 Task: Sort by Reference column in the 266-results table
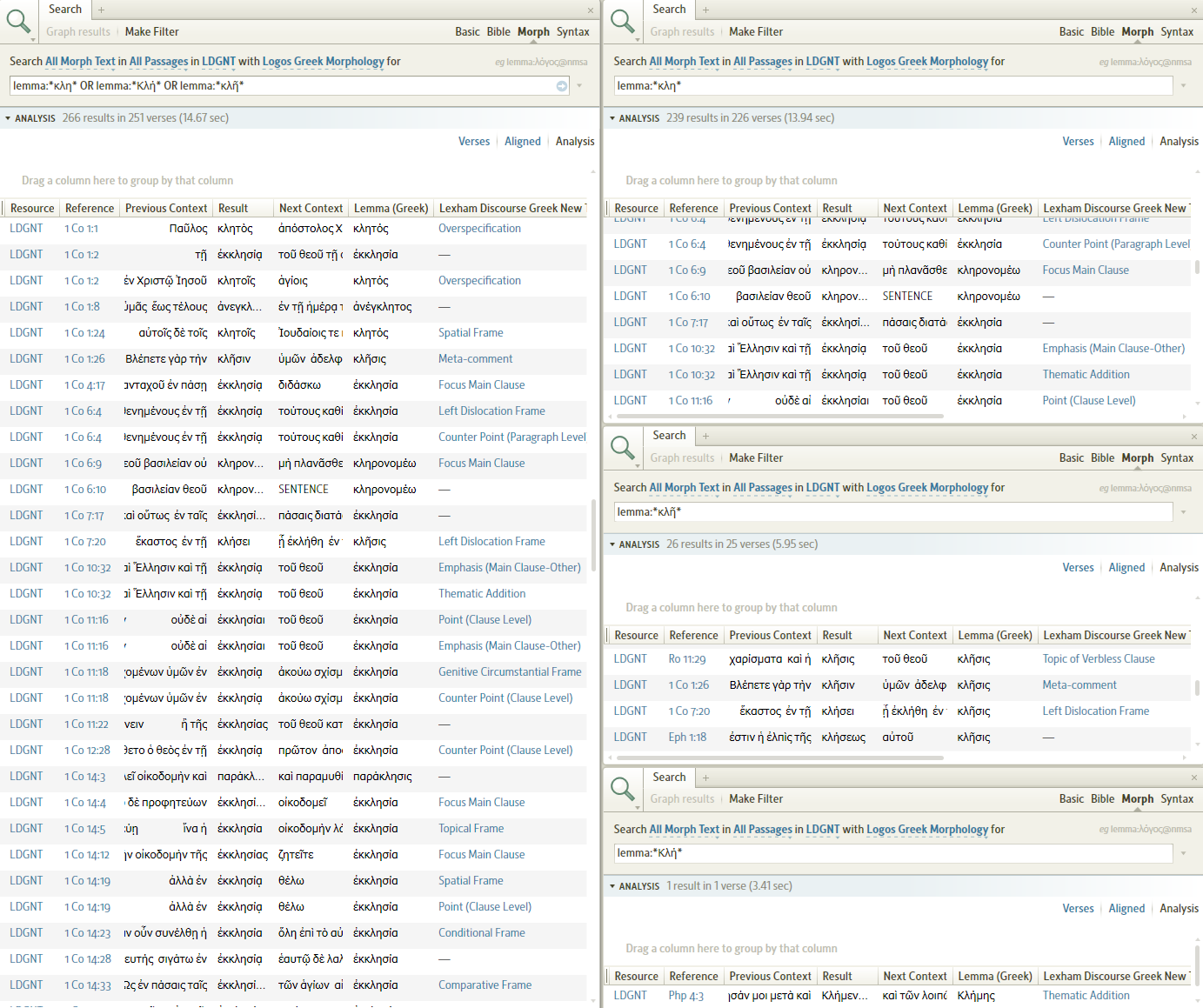tap(90, 209)
